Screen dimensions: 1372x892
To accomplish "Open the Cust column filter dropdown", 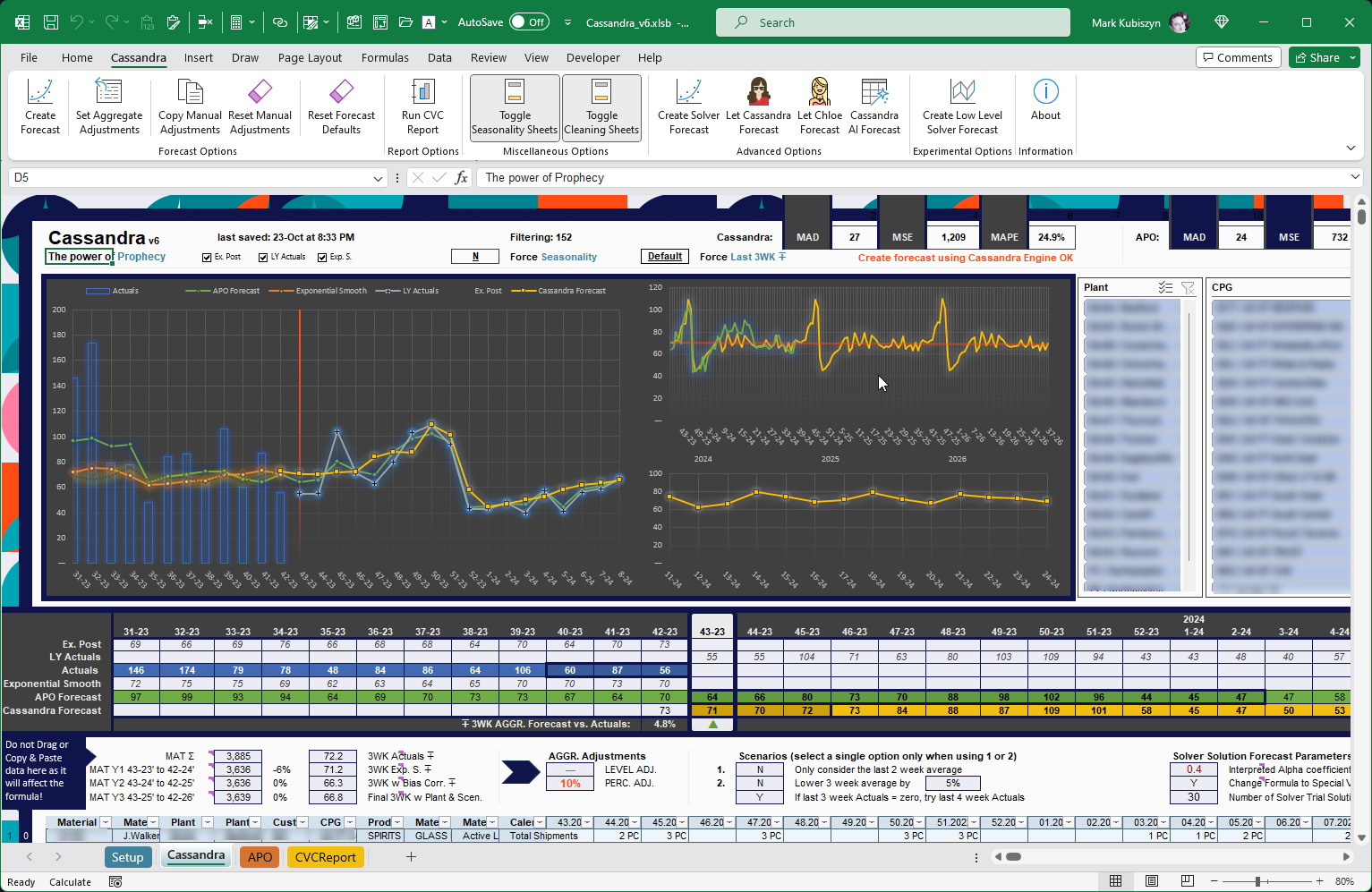I will coord(303,822).
